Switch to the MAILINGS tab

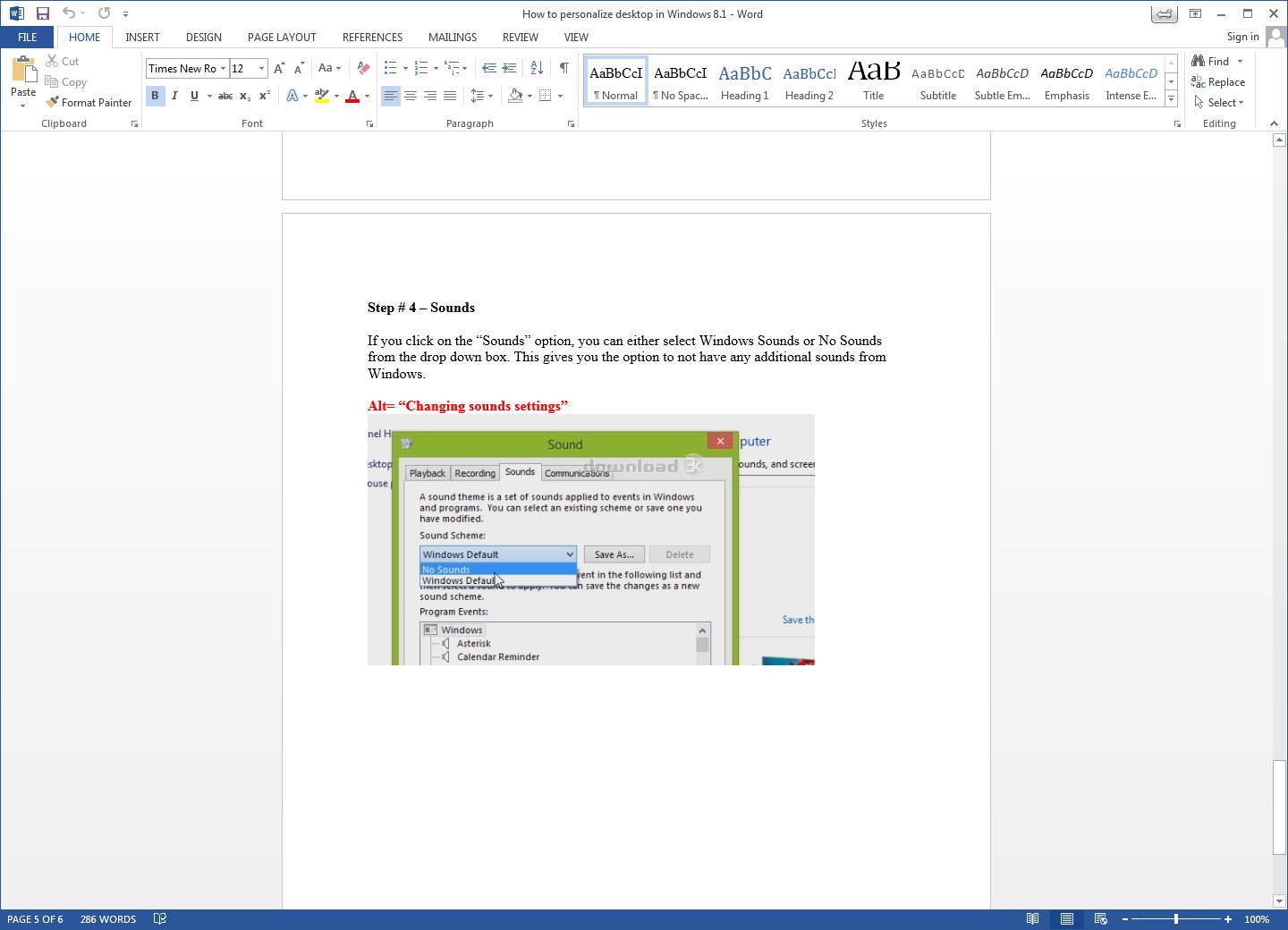(x=453, y=38)
